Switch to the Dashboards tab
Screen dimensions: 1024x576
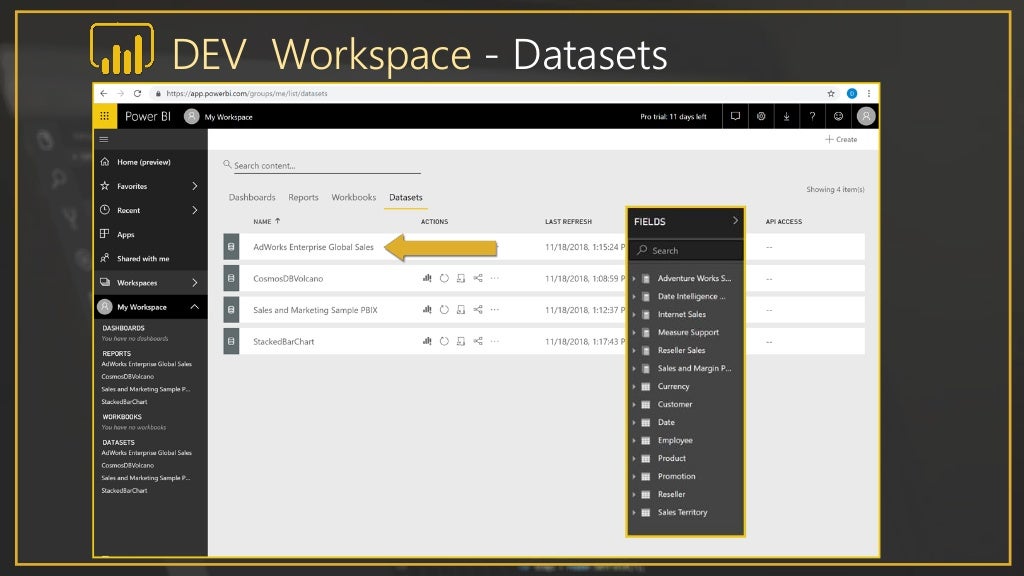tap(252, 198)
